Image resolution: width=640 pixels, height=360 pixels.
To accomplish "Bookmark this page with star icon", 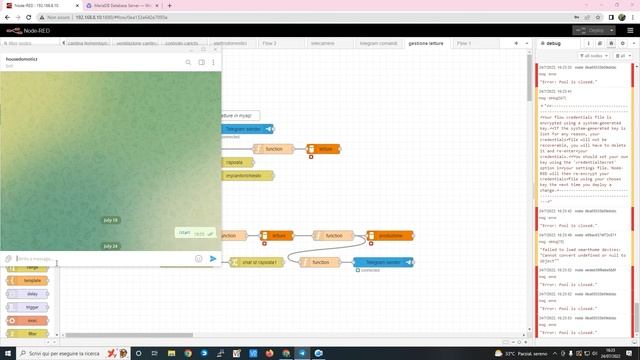I will pos(598,17).
